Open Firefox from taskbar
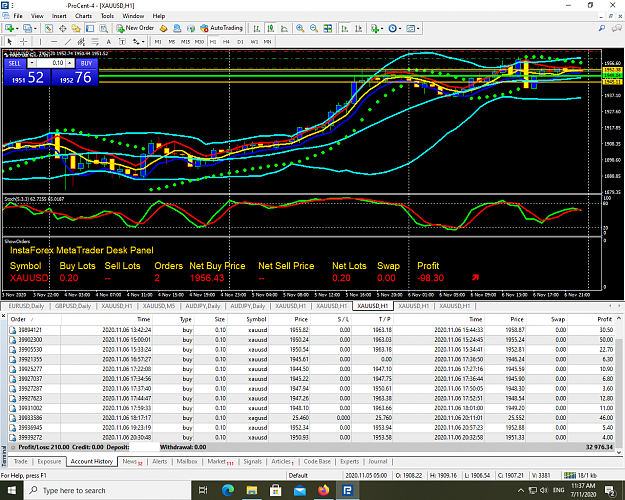The width and height of the screenshot is (625, 500). coord(324,490)
